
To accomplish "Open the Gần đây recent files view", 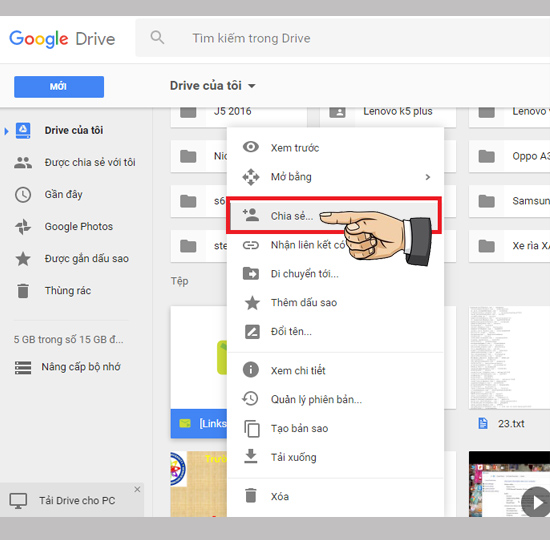I will [x=63, y=194].
